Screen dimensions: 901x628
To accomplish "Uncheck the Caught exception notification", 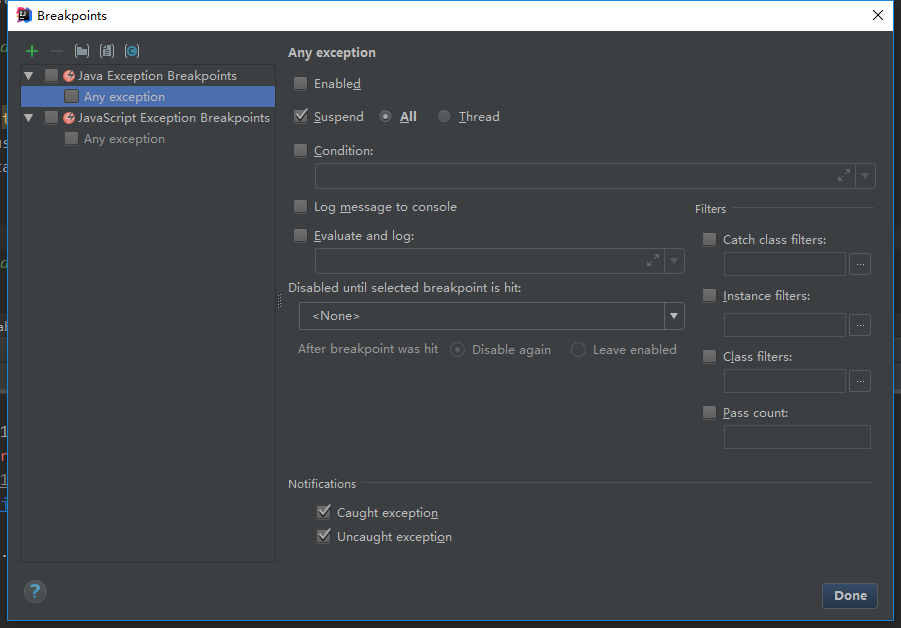I will click(x=324, y=512).
